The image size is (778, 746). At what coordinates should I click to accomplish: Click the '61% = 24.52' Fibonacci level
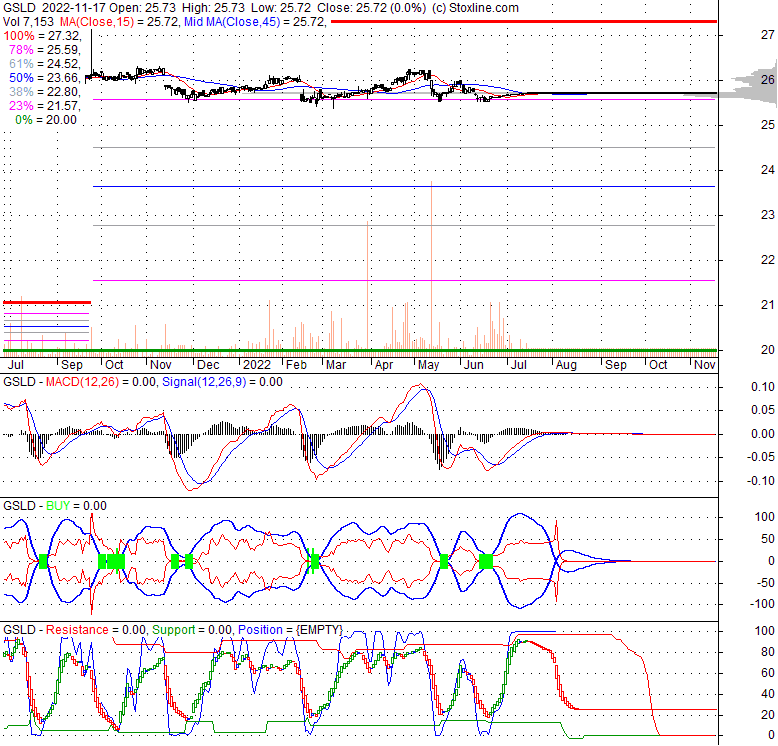(44, 63)
